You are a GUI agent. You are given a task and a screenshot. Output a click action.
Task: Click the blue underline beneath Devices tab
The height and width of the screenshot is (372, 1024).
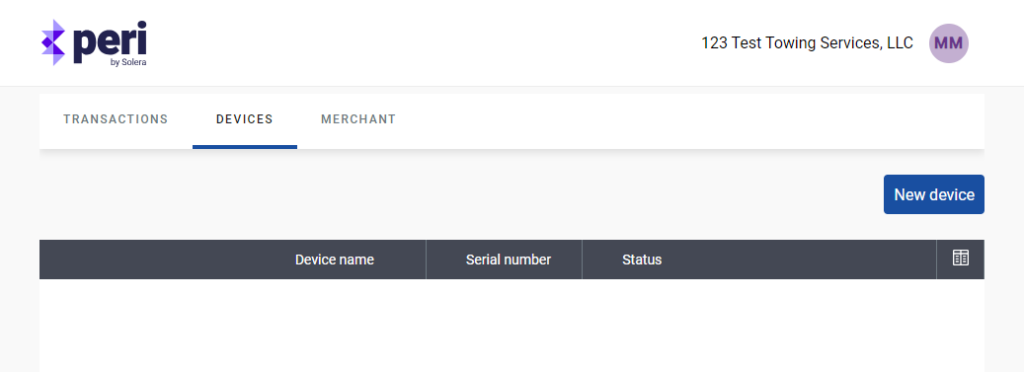click(245, 147)
